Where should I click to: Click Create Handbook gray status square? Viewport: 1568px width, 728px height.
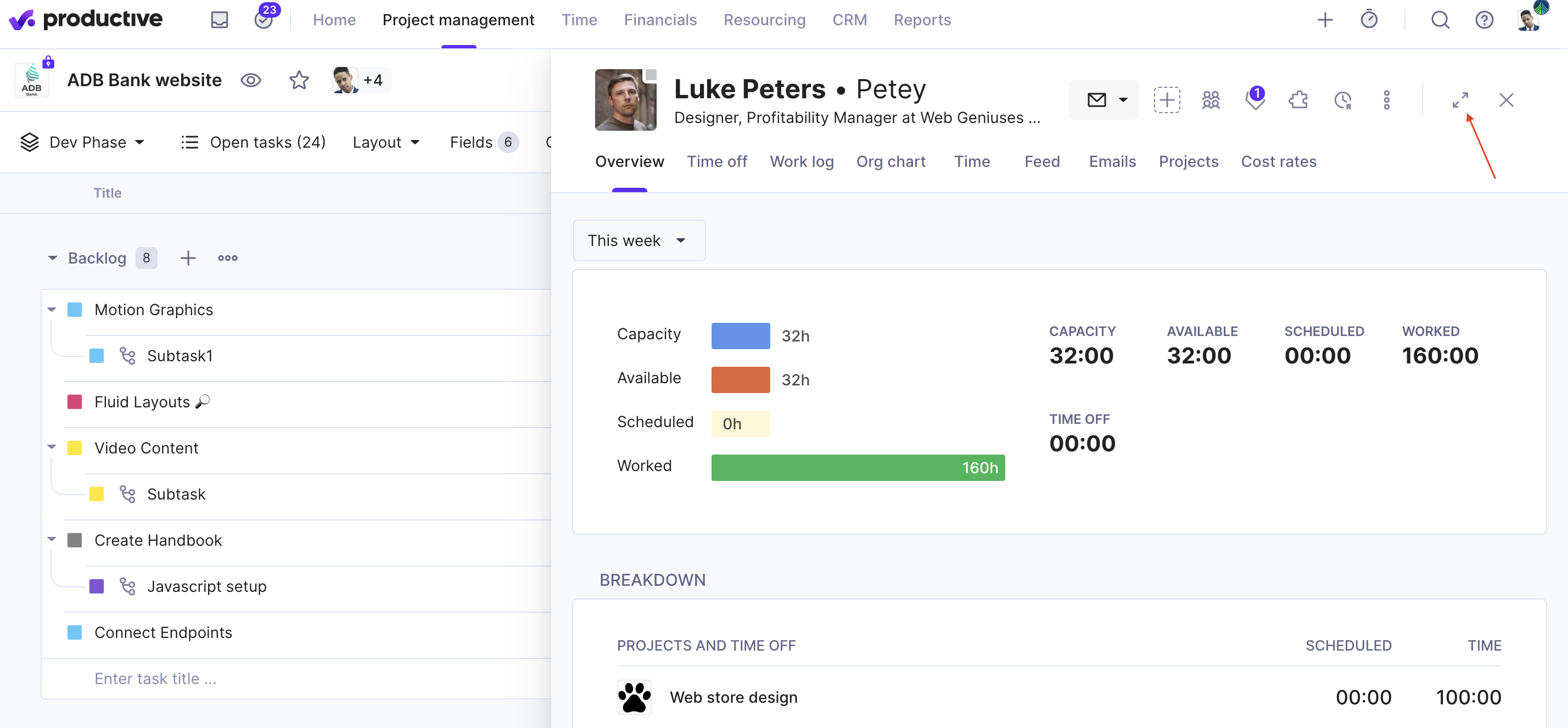(x=74, y=540)
